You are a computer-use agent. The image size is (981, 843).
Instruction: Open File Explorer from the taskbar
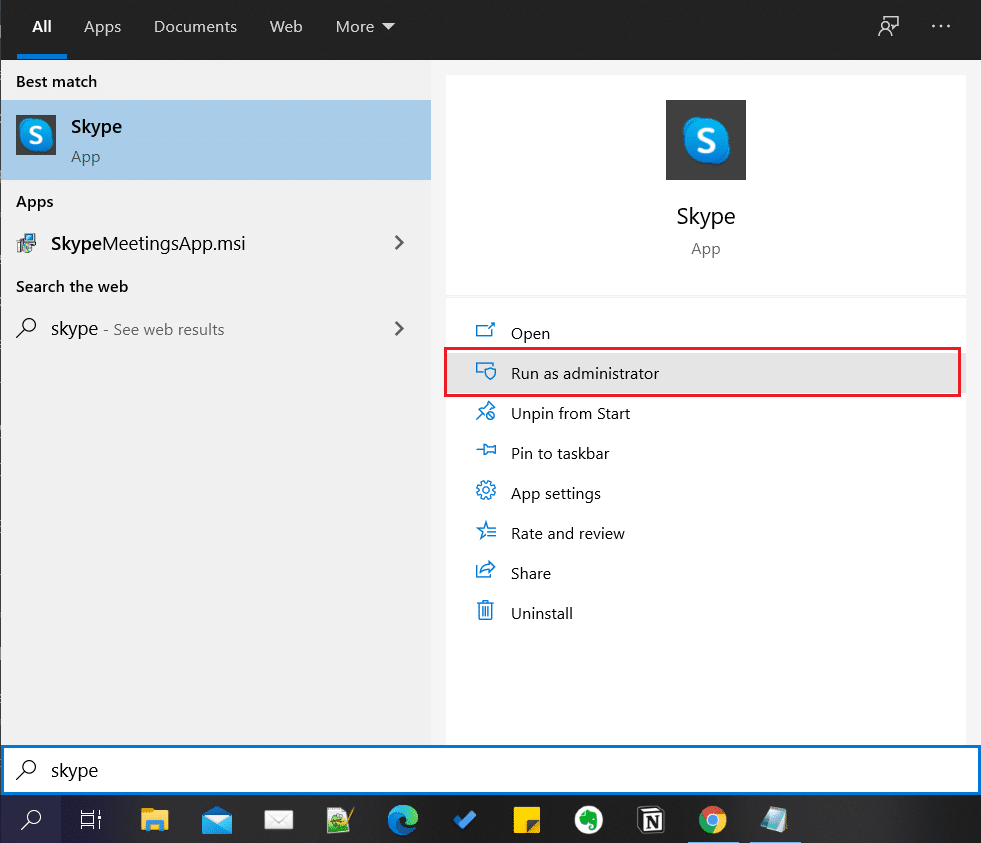[x=154, y=820]
